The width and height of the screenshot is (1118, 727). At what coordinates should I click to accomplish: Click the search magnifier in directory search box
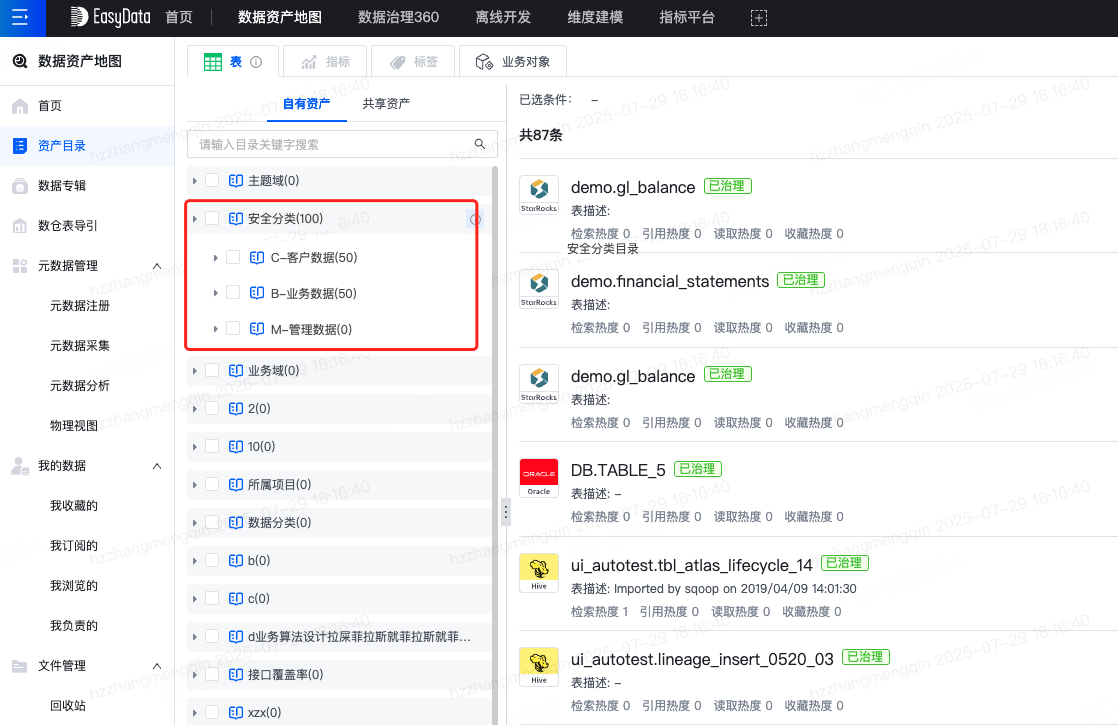click(480, 144)
